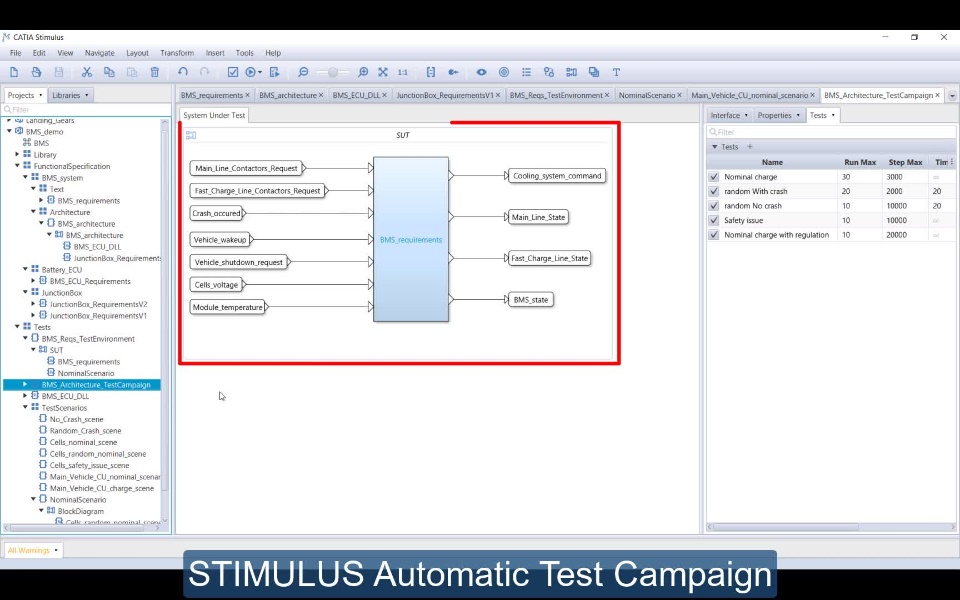Collapse the Battery_ECU node
The height and width of the screenshot is (600, 960).
tap(25, 269)
